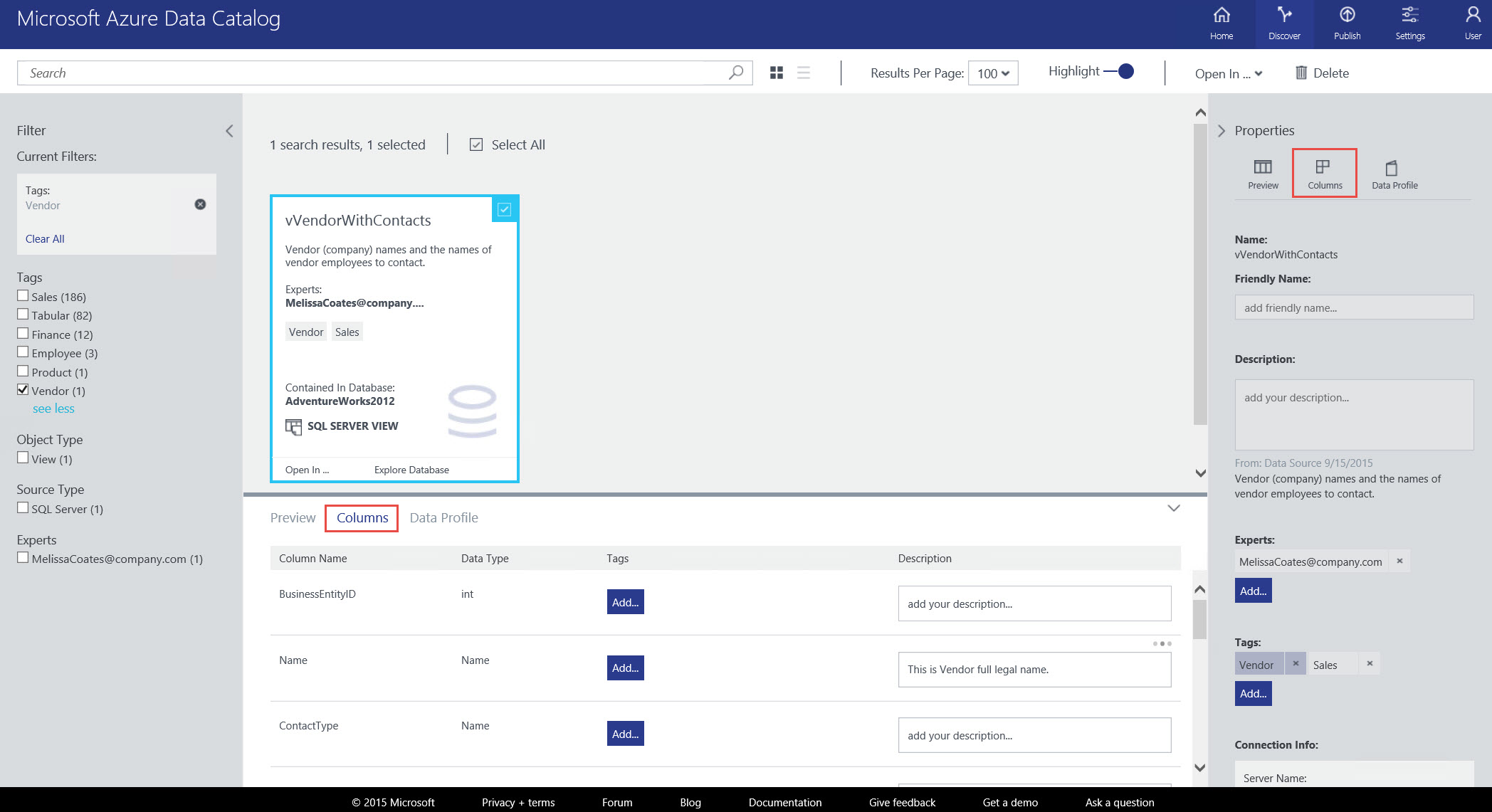Open the Documentation footer link
This screenshot has height=812, width=1492.
click(x=784, y=802)
